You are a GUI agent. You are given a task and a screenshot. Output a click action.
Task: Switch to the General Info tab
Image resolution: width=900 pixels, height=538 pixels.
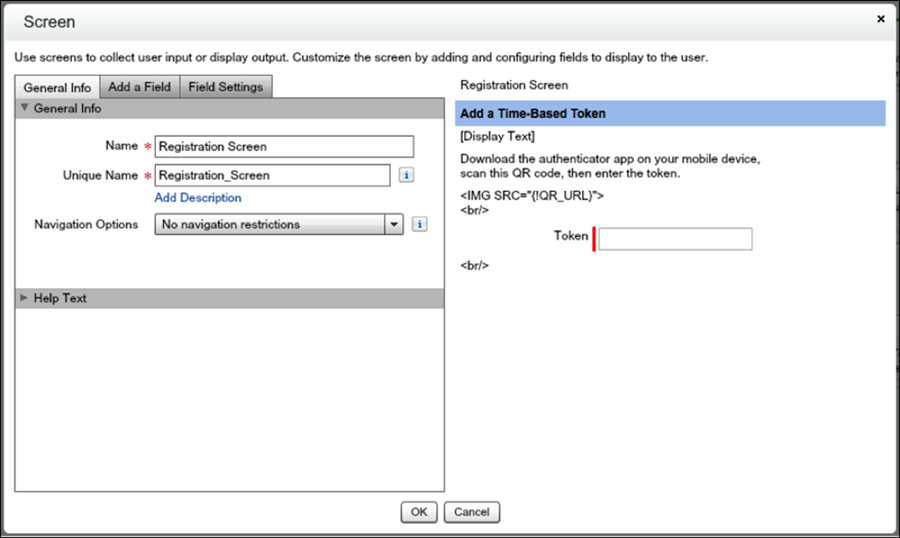(x=57, y=87)
